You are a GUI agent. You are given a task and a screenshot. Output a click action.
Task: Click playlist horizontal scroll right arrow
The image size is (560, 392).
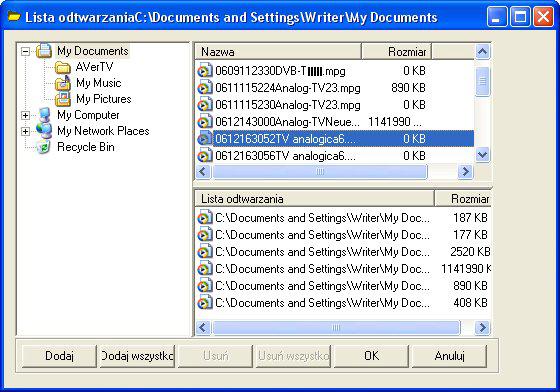(482, 327)
